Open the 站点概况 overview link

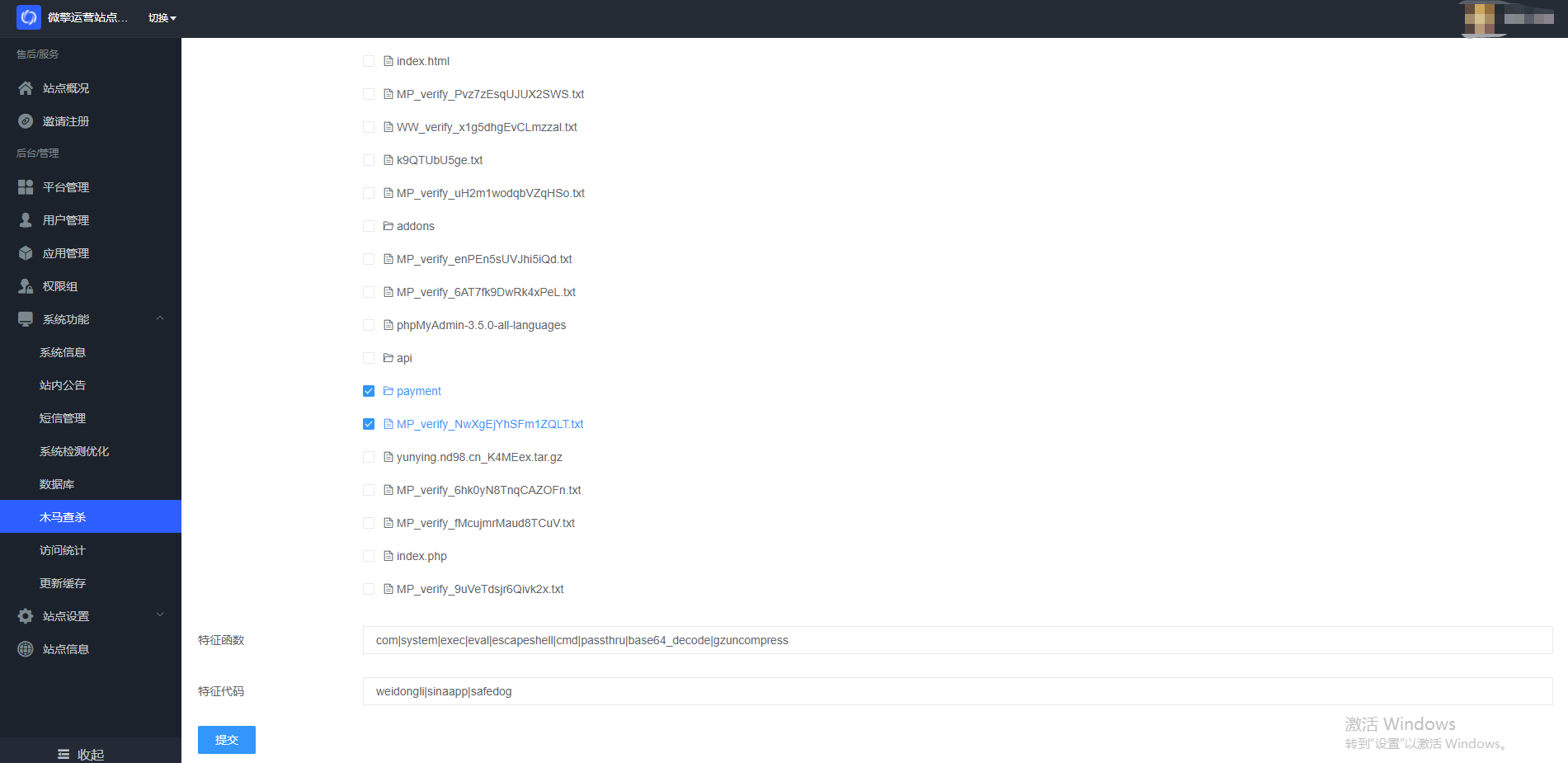tap(66, 88)
